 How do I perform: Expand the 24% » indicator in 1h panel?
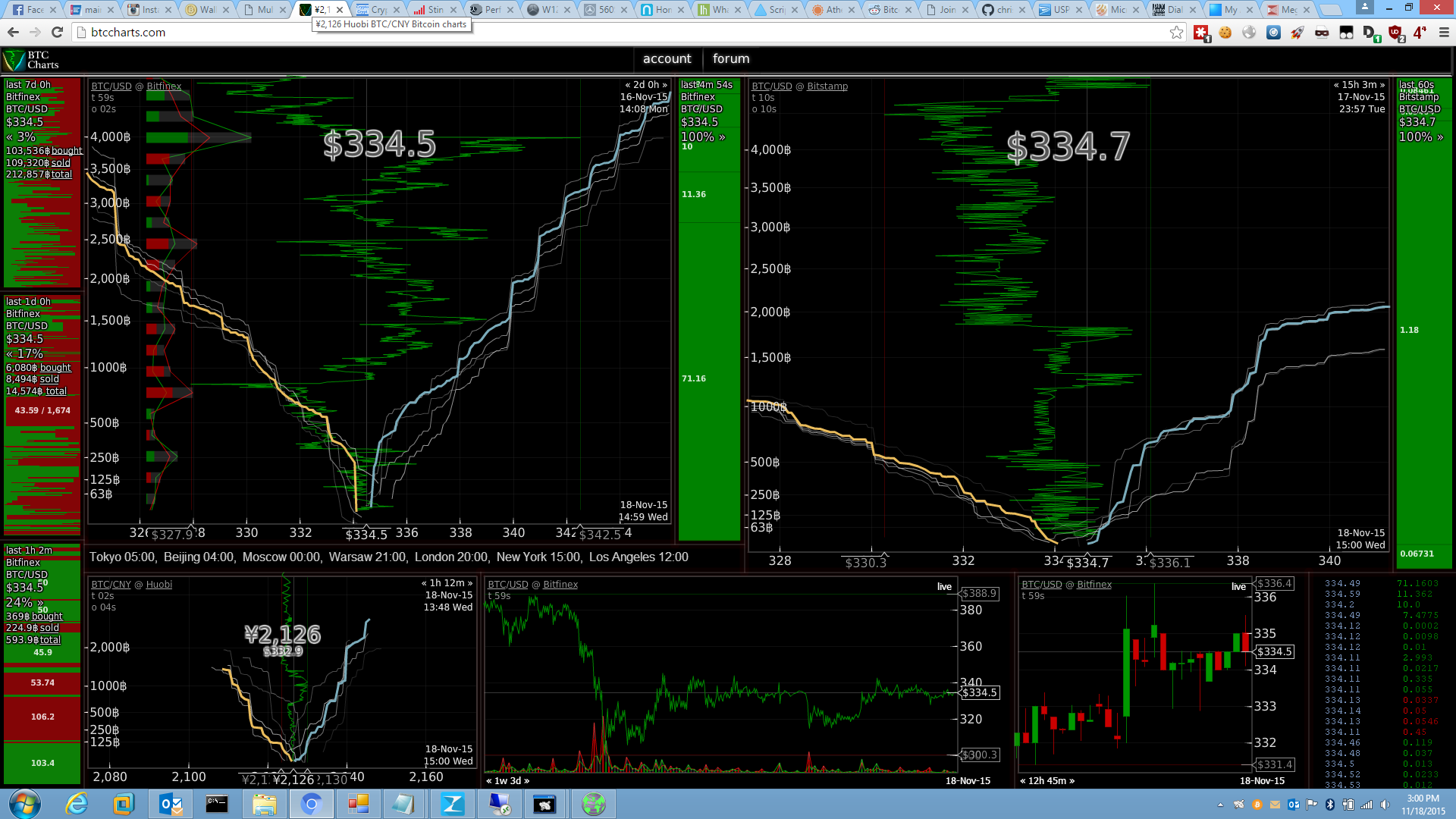coord(24,603)
